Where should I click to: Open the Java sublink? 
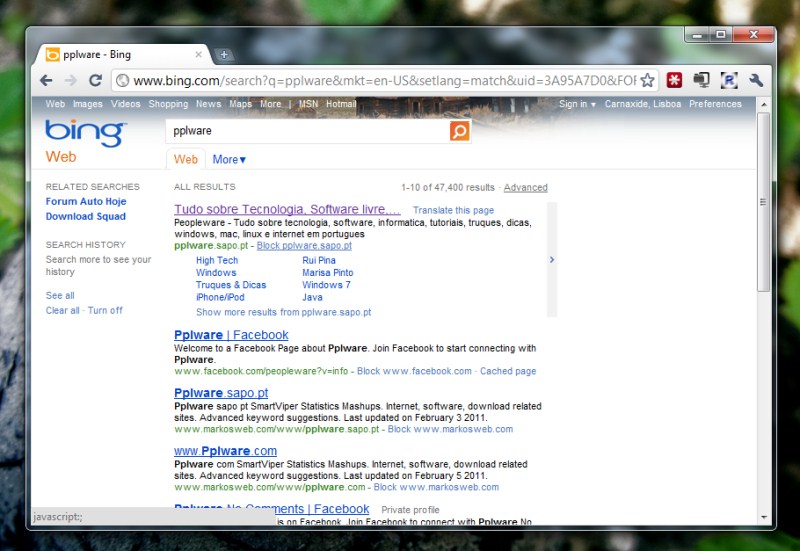pos(312,297)
